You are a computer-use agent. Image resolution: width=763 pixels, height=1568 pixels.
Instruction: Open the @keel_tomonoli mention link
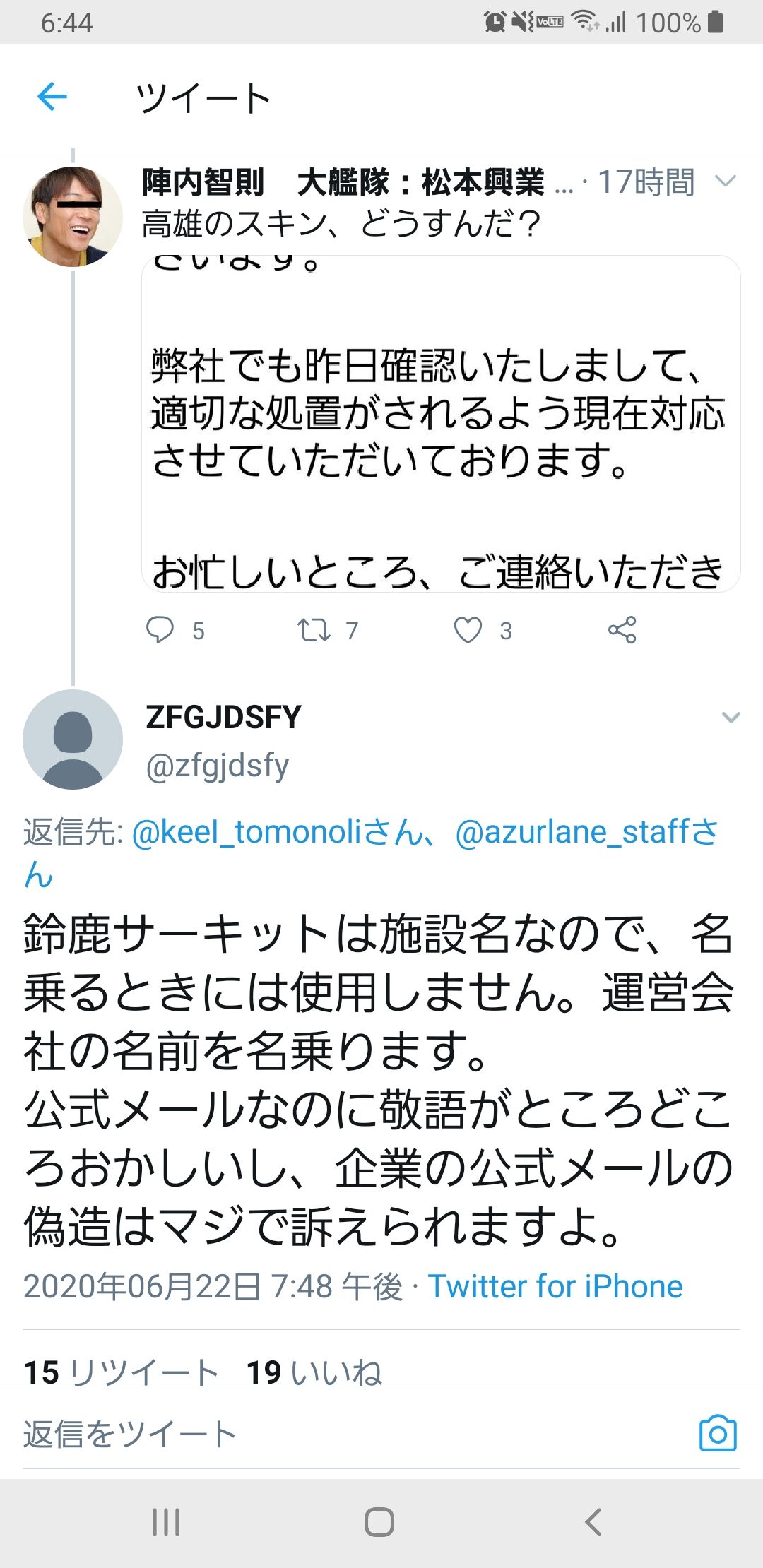click(x=247, y=833)
